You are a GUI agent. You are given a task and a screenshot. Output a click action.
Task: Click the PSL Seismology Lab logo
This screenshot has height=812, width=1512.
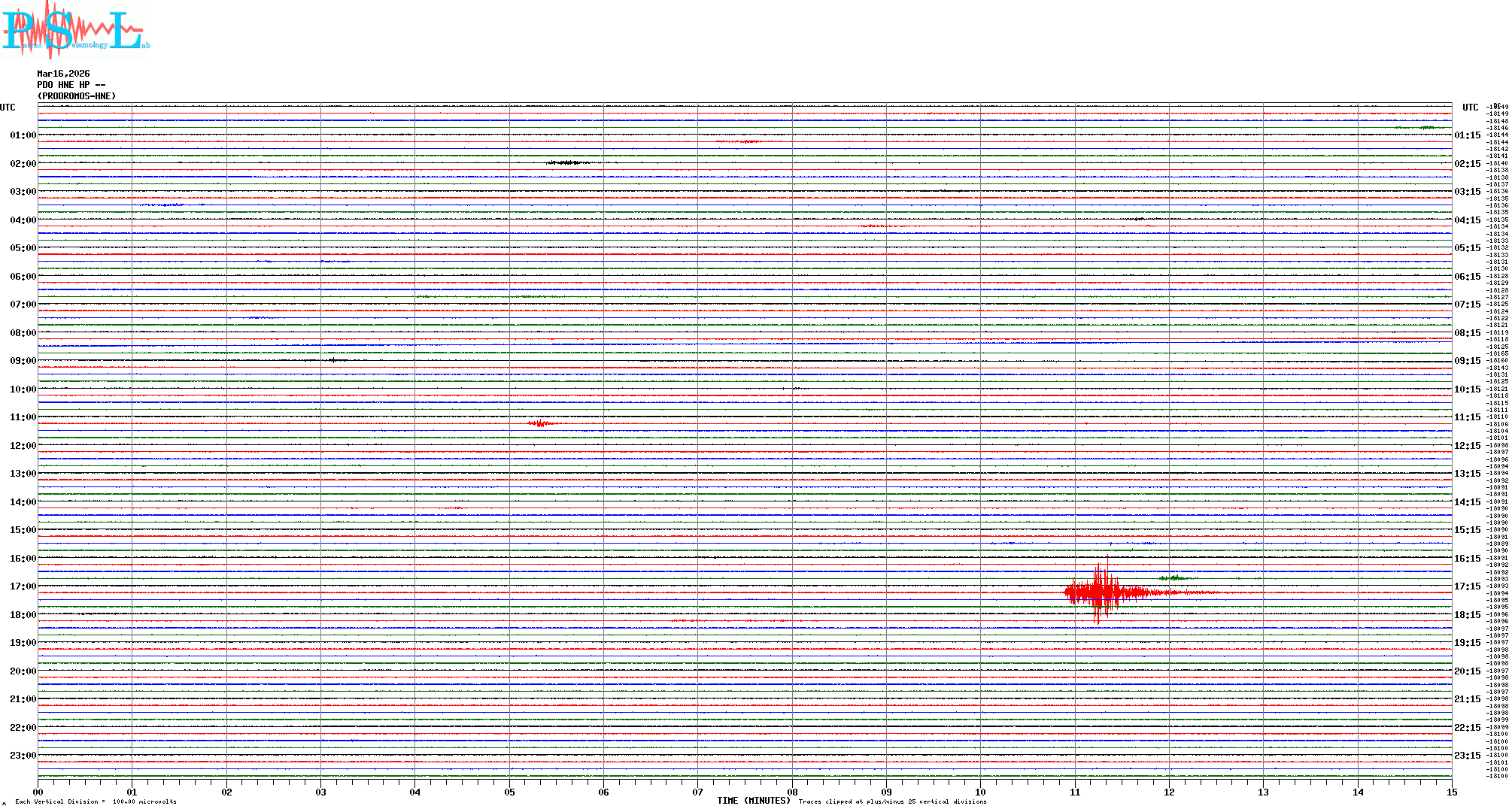point(75,30)
